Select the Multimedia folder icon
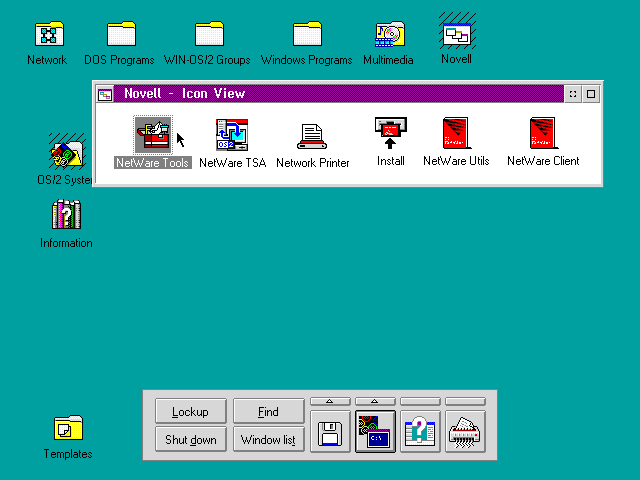Image resolution: width=640 pixels, height=480 pixels. coord(390,34)
